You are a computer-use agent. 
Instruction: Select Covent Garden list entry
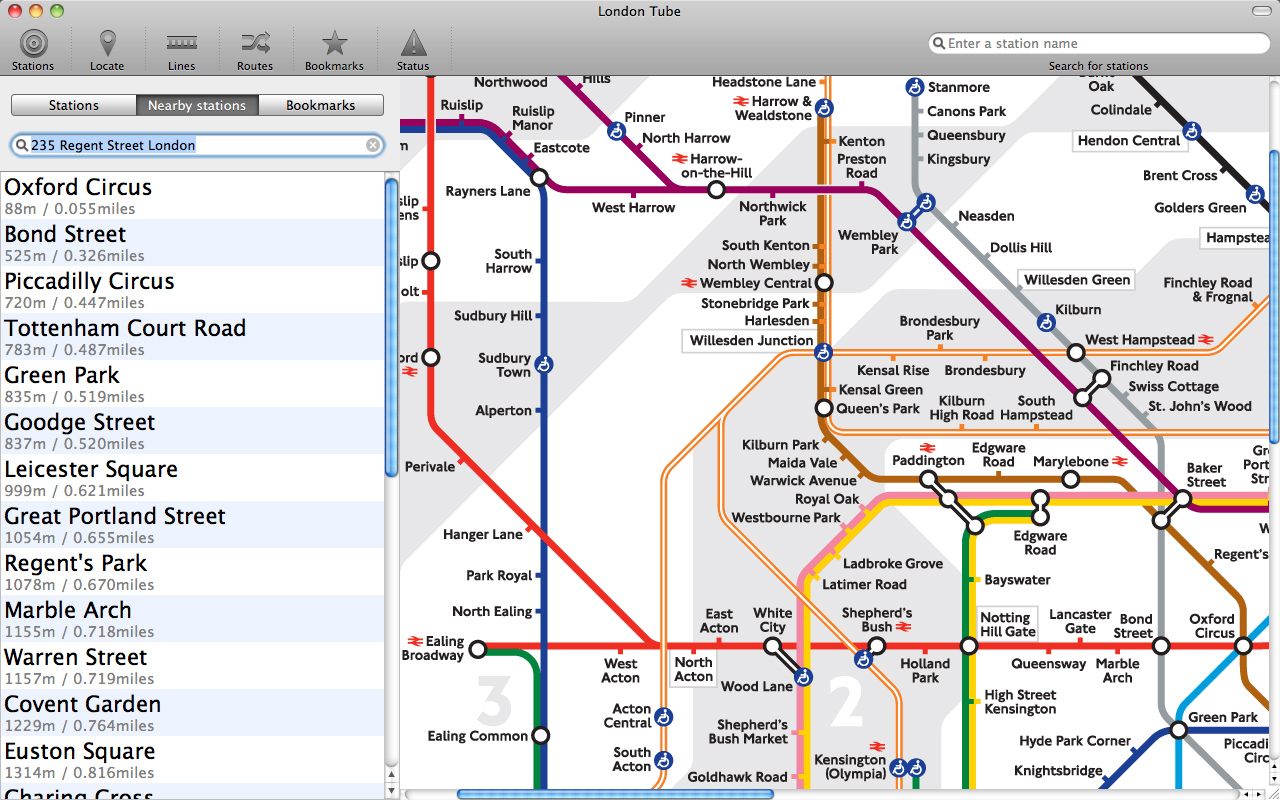click(192, 713)
